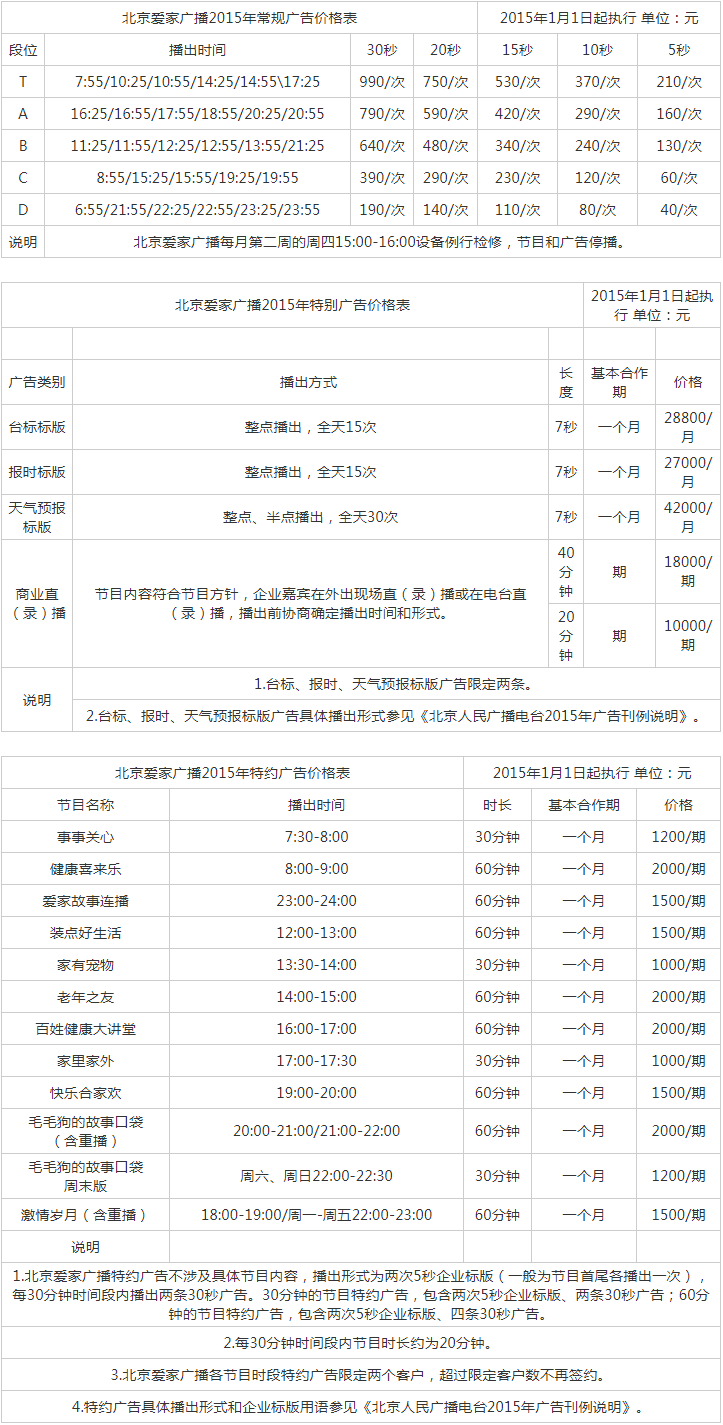Viewport: 723px width, 1425px height.
Task: Click the 7:55/10:25/10:55/14:25/14:55\17:25 time cell
Action: tap(198, 82)
